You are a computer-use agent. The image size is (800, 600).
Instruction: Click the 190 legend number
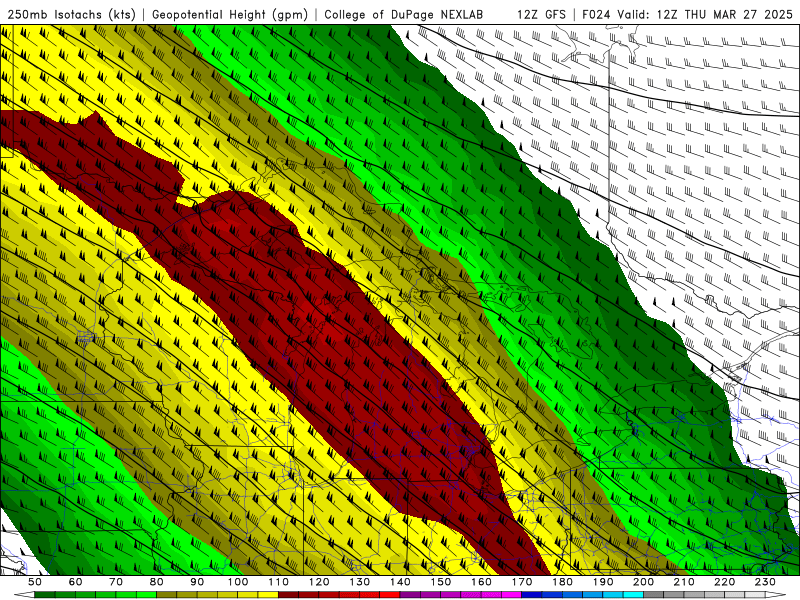pos(603,582)
